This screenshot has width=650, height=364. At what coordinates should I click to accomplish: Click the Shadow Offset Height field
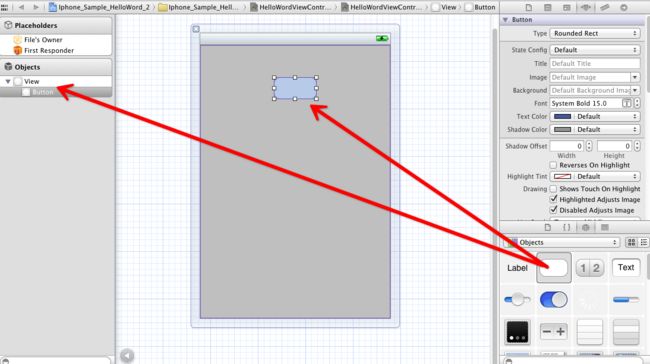point(614,146)
